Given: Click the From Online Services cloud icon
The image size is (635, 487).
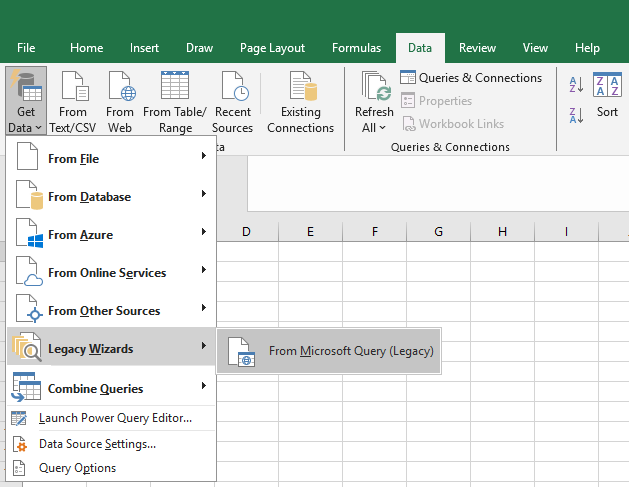Looking at the screenshot, I should pos(29,271).
